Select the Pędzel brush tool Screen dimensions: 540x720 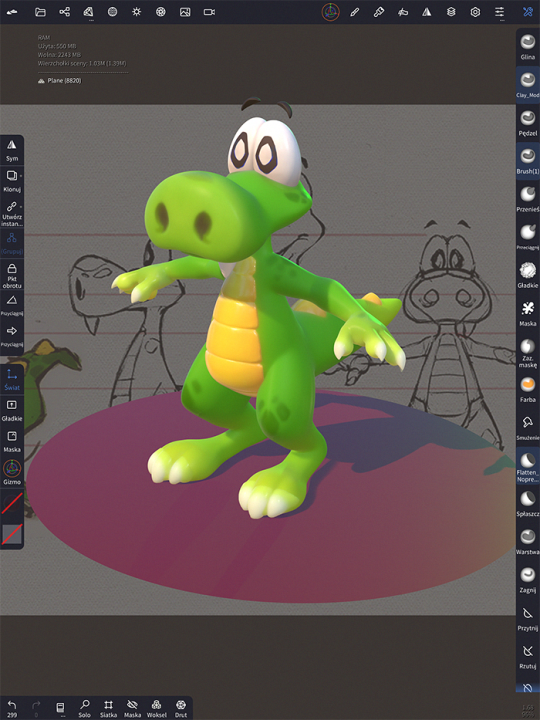(528, 123)
